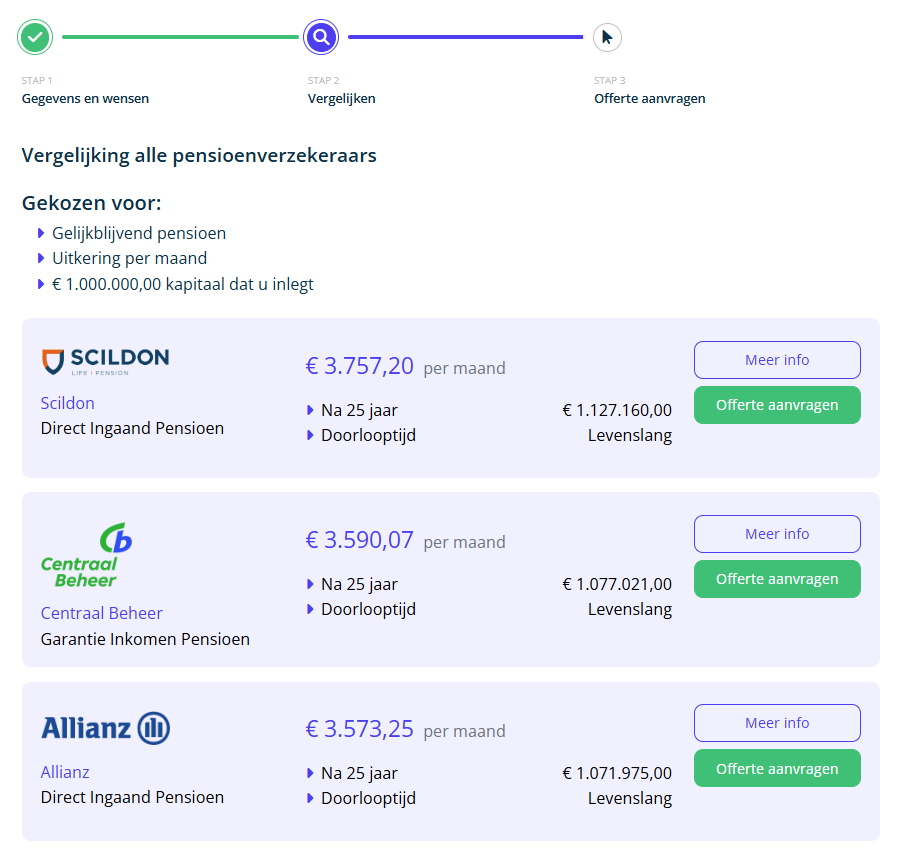Open 'Meer info' for Allianz
This screenshot has width=897, height=856.
(777, 723)
